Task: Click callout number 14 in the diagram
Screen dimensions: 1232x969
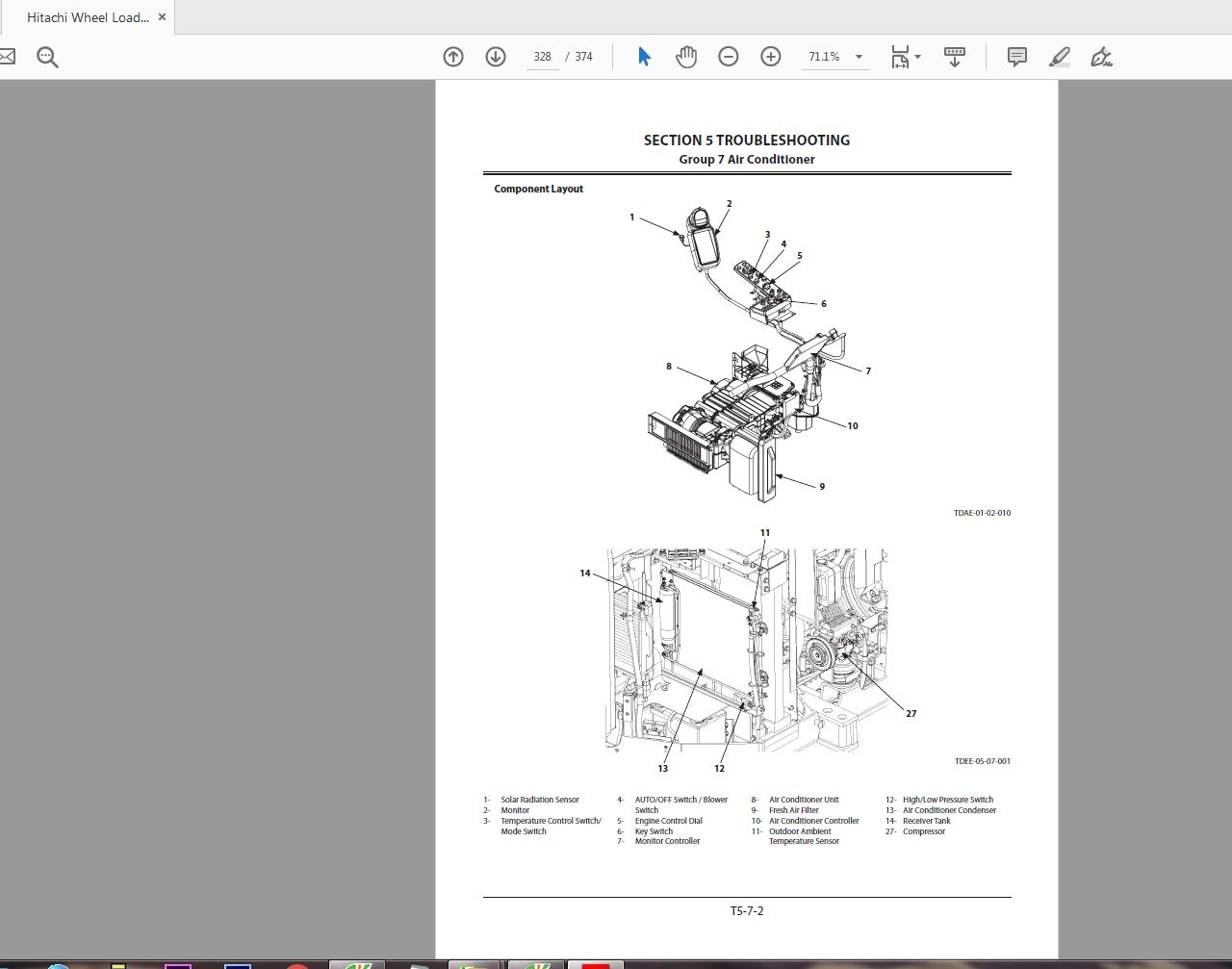Action: click(585, 574)
